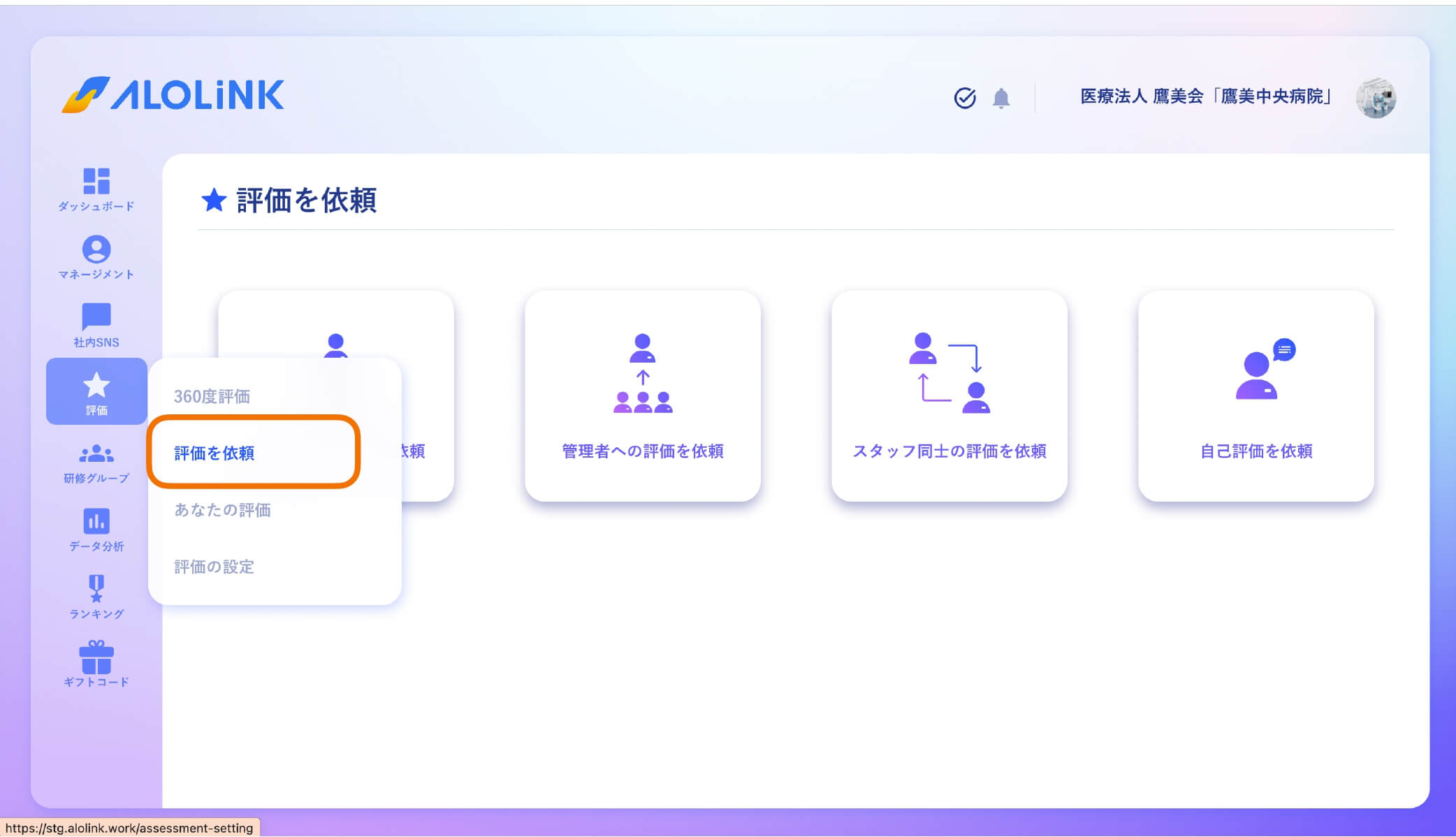Open 社内SNS from the sidebar
The image size is (1456, 837).
[97, 320]
